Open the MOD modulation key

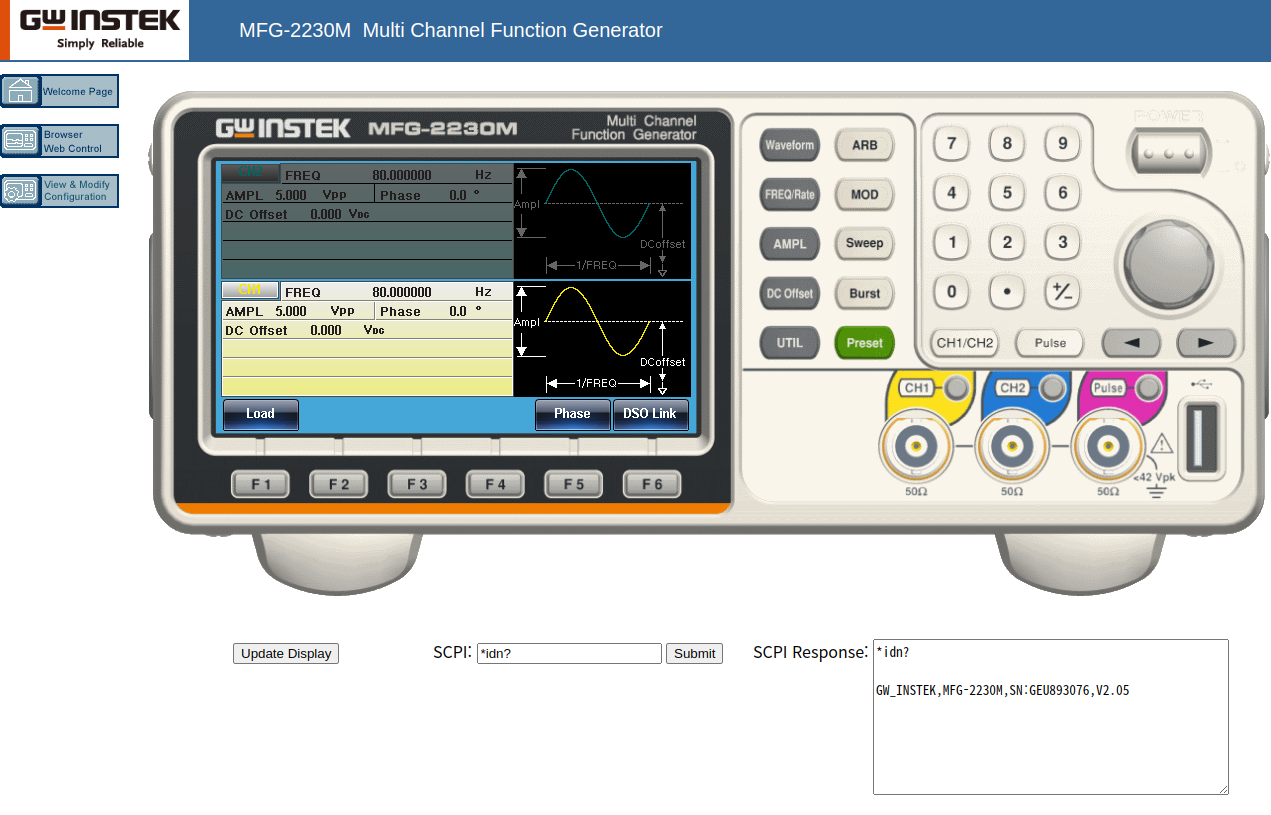(864, 195)
